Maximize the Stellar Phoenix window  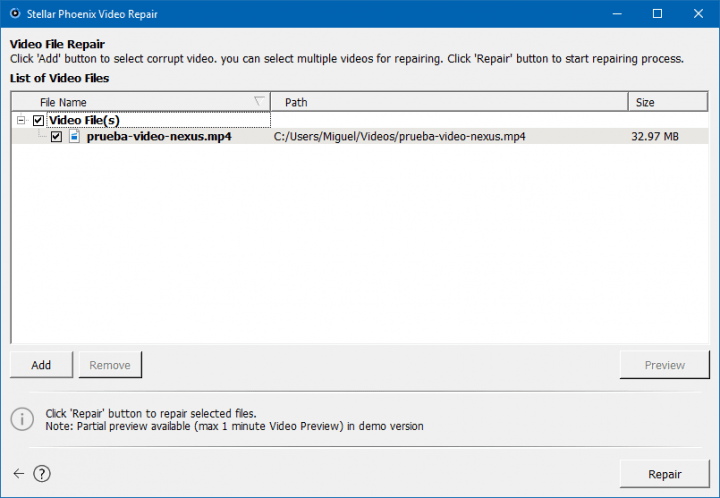click(658, 14)
